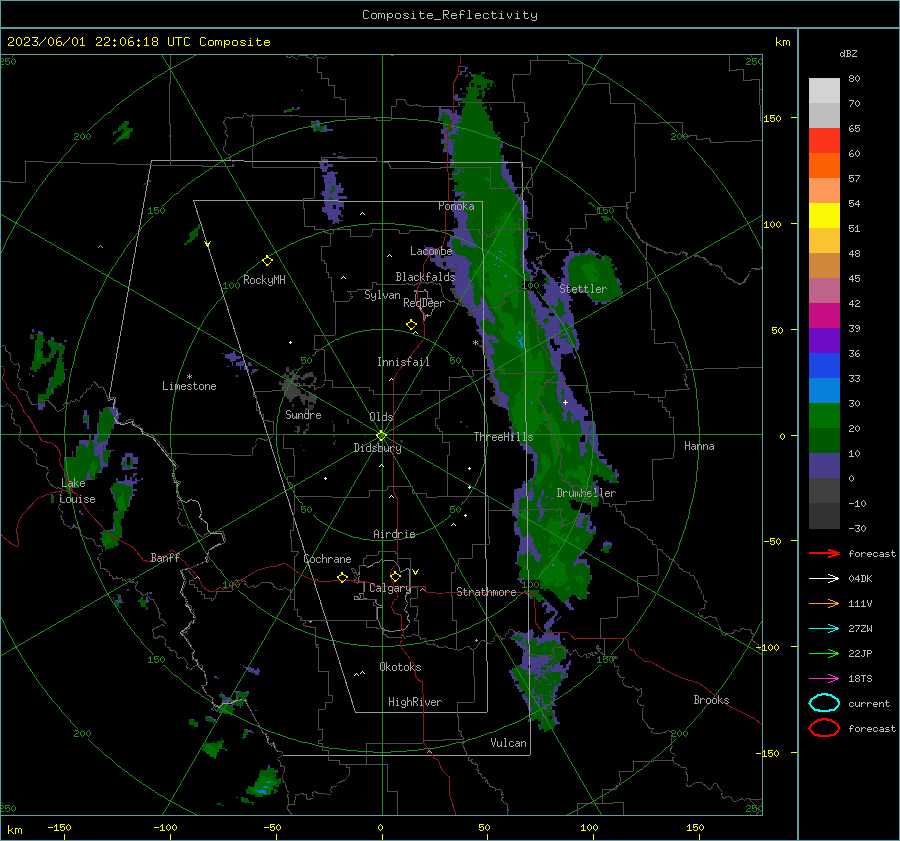Click the HighRiver town label
Viewport: 900px width, 841px height.
pyautogui.click(x=415, y=702)
